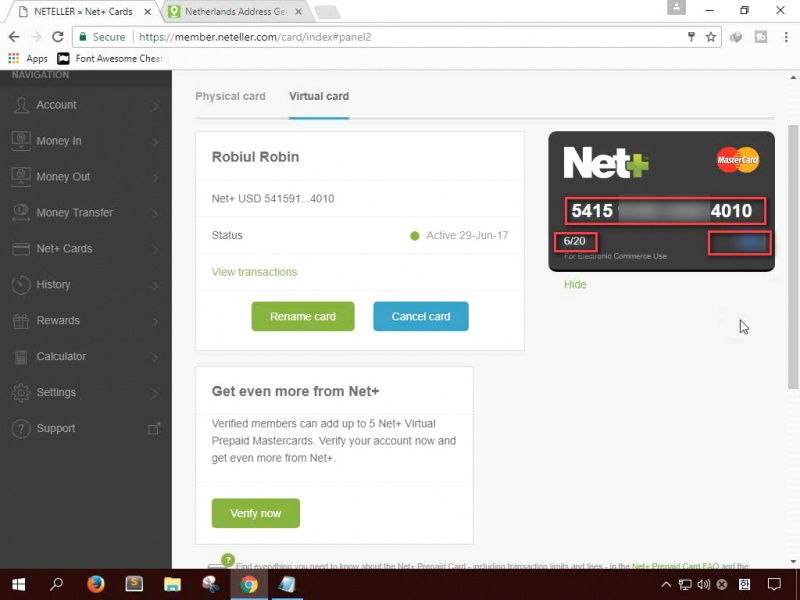
Task: Click the browser forward arrow
Action: click(x=36, y=37)
